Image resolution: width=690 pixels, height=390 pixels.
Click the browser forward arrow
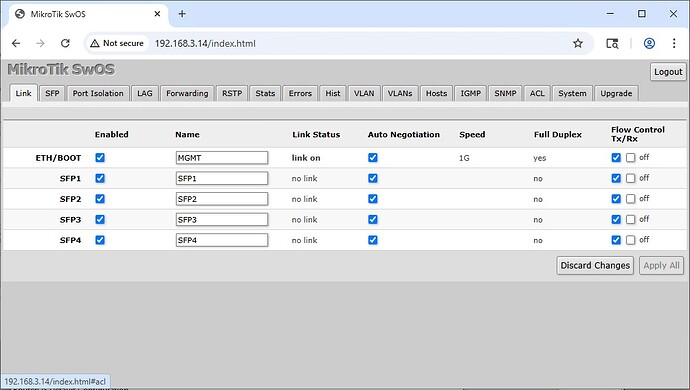click(x=40, y=43)
